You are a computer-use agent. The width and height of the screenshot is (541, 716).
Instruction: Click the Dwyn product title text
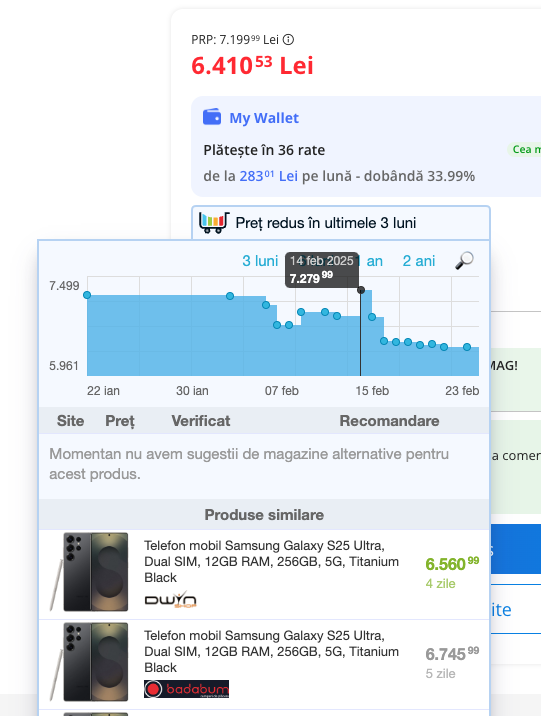coord(272,562)
